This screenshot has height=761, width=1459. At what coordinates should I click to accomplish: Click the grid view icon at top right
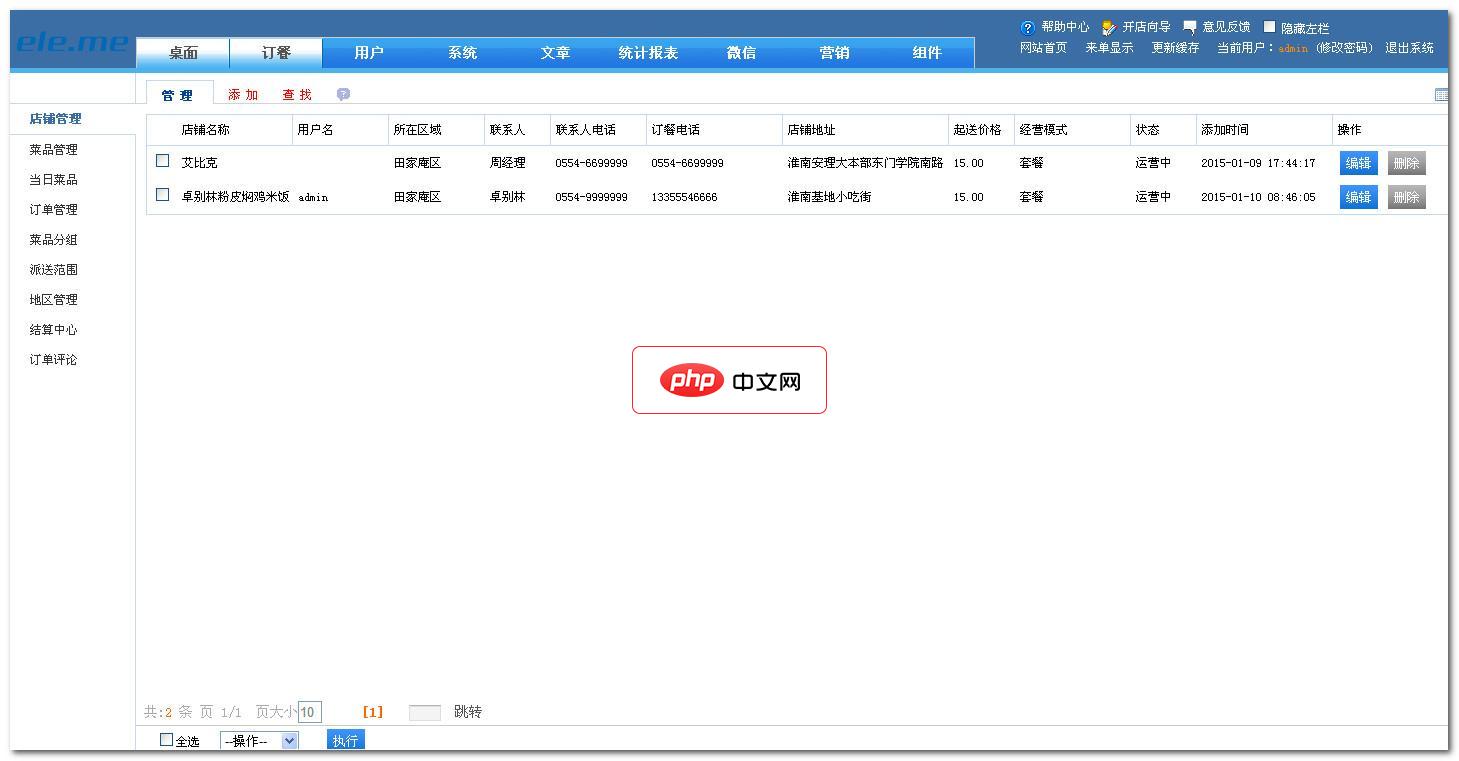[x=1440, y=94]
